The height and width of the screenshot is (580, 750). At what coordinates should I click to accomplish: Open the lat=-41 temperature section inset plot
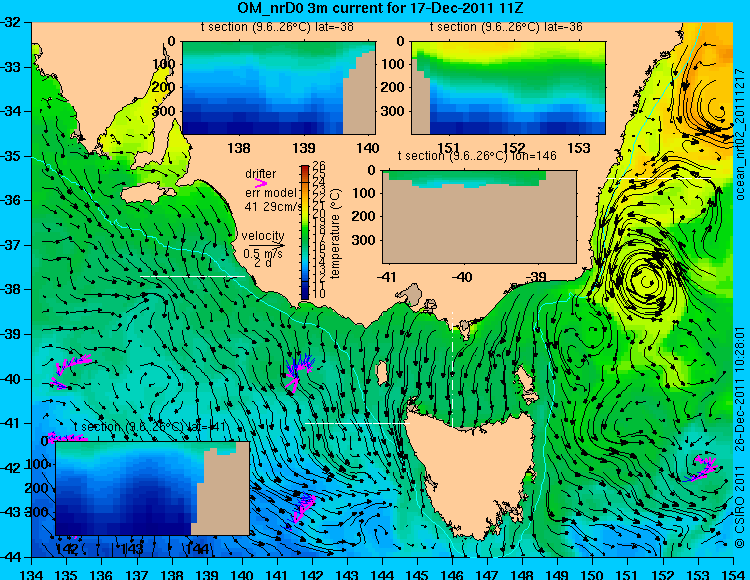(153, 488)
